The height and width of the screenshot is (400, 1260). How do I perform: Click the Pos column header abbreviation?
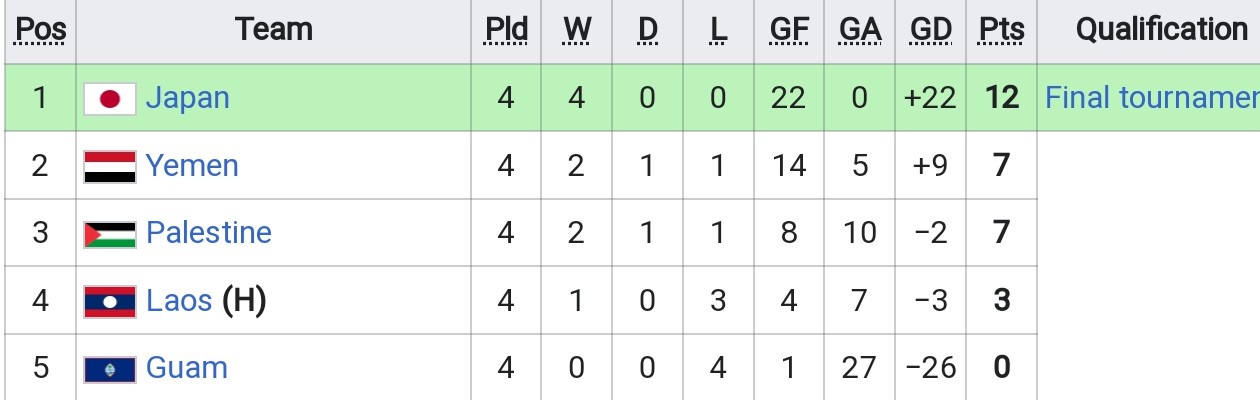[x=41, y=30]
